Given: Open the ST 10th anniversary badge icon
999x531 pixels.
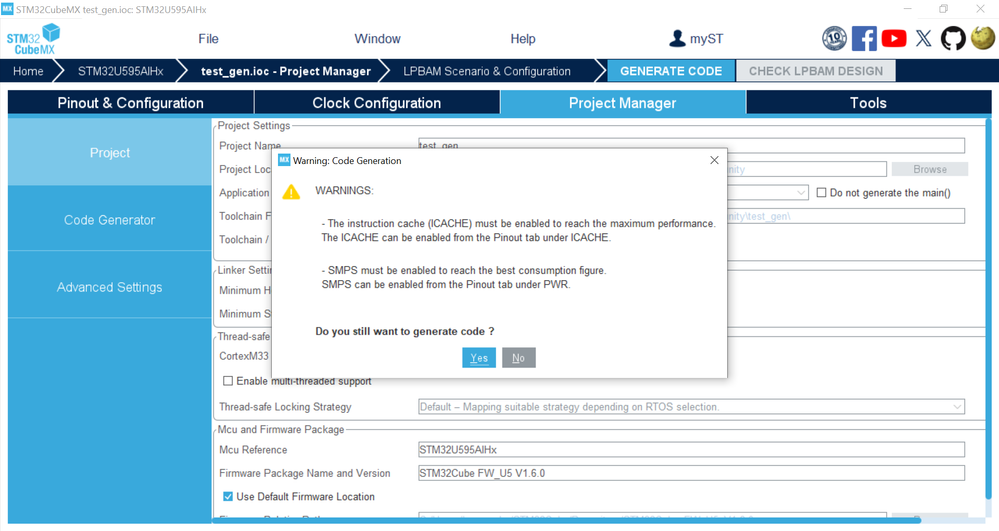Looking at the screenshot, I should click(x=834, y=38).
